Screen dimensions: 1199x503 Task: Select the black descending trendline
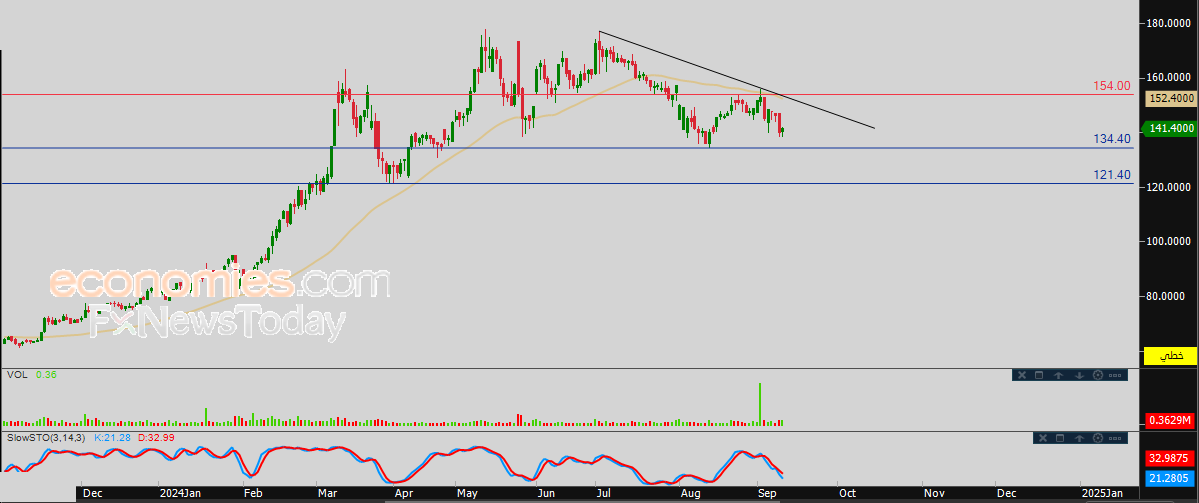736,80
